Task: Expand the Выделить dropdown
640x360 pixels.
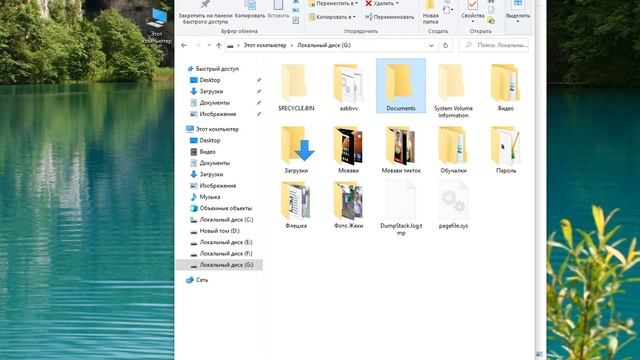Action: coord(518,21)
